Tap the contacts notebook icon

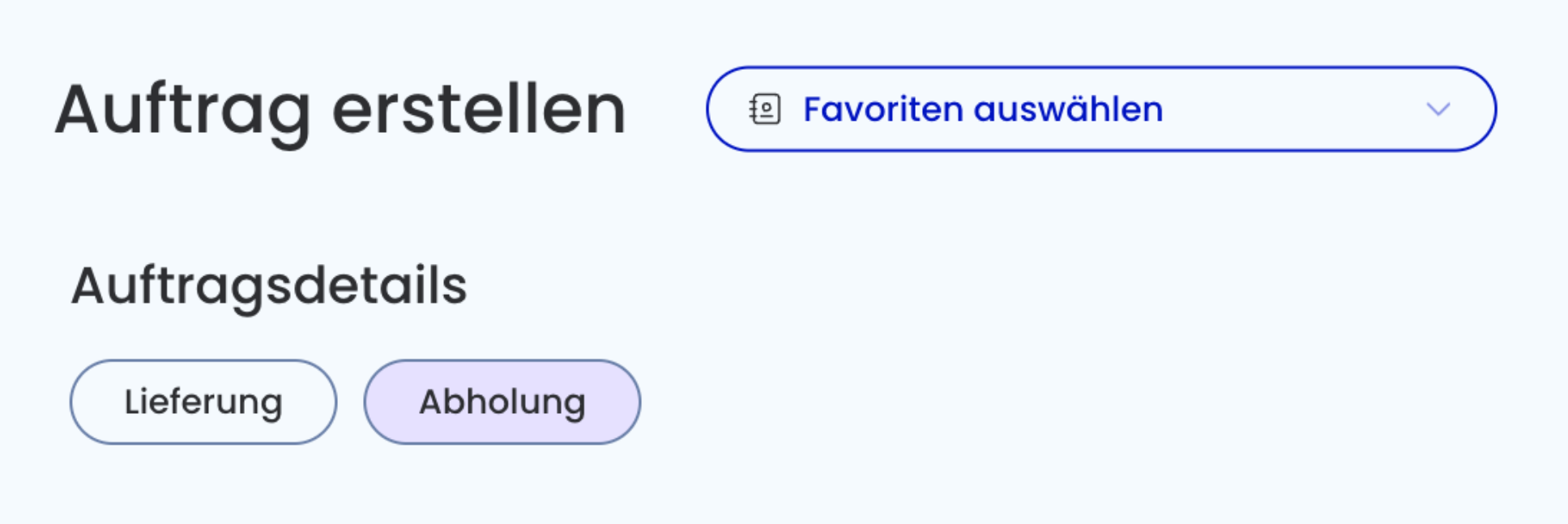tap(764, 109)
